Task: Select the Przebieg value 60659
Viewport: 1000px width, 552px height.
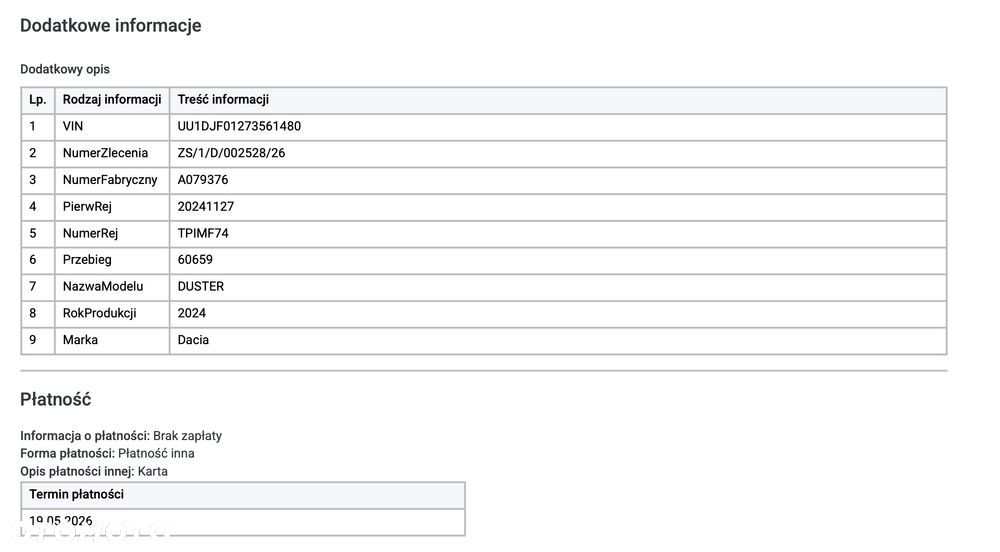Action: tap(195, 259)
